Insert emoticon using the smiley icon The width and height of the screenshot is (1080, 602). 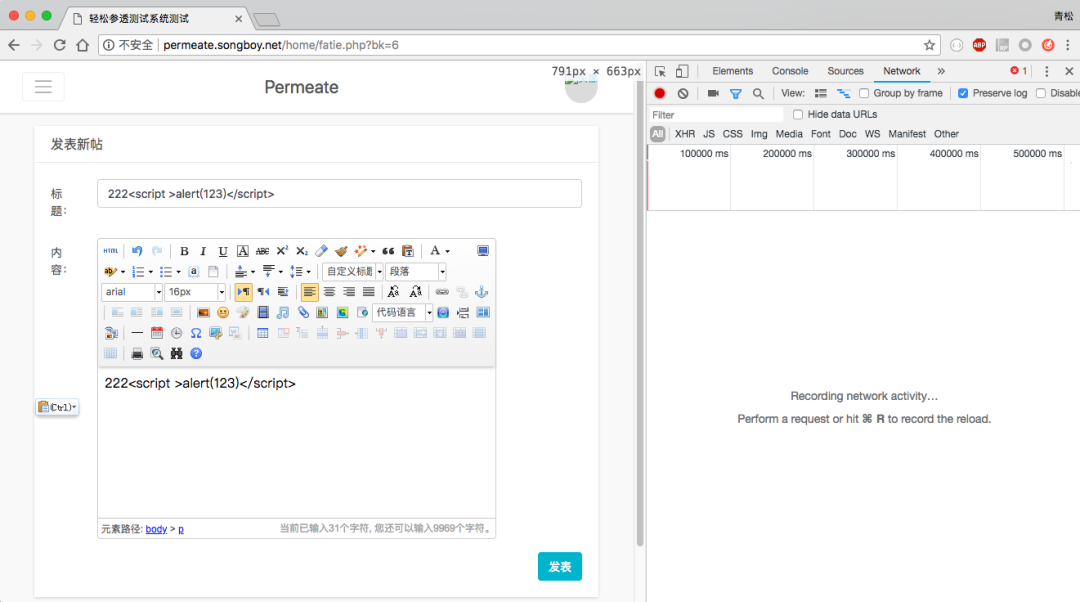click(222, 313)
